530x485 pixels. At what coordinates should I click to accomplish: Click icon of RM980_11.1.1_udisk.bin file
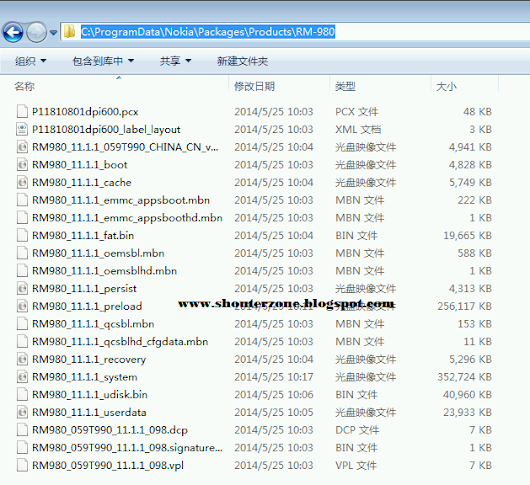pyautogui.click(x=22, y=394)
